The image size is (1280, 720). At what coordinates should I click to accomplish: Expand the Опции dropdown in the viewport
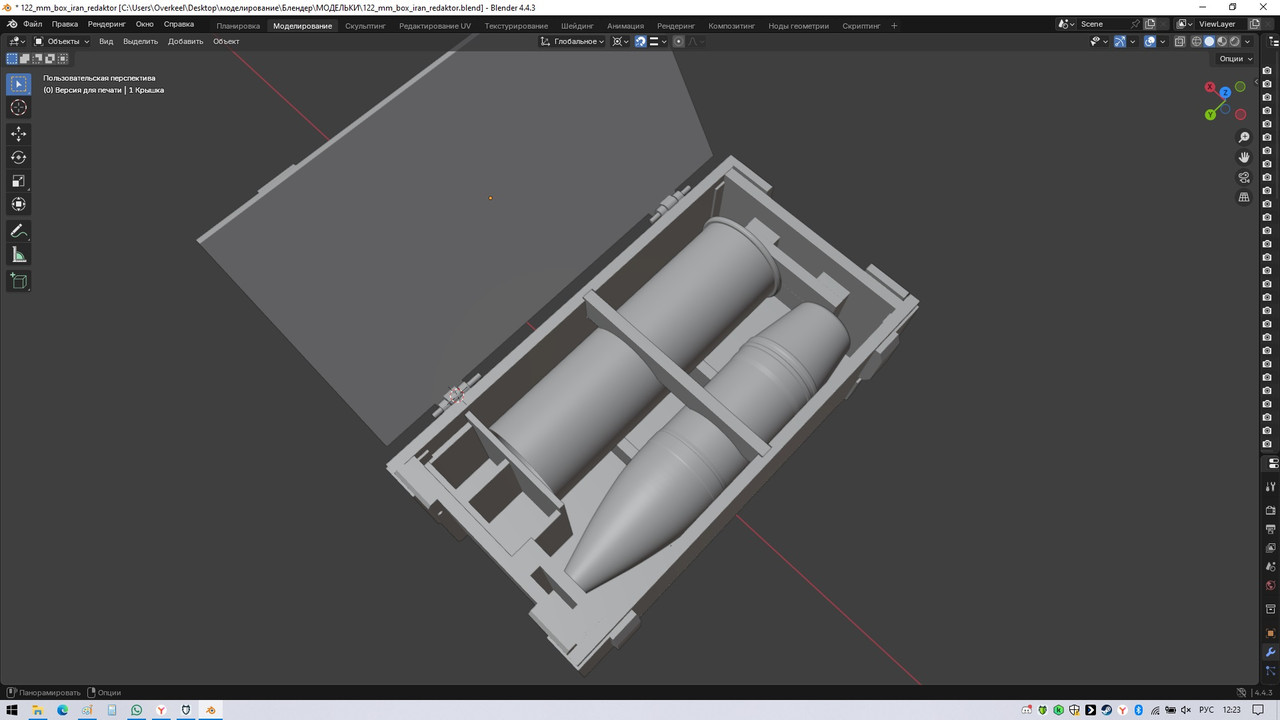coord(1235,59)
